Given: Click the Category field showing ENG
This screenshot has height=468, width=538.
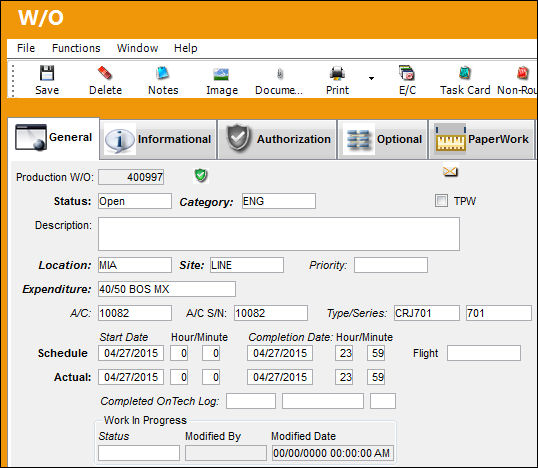Looking at the screenshot, I should tap(279, 201).
